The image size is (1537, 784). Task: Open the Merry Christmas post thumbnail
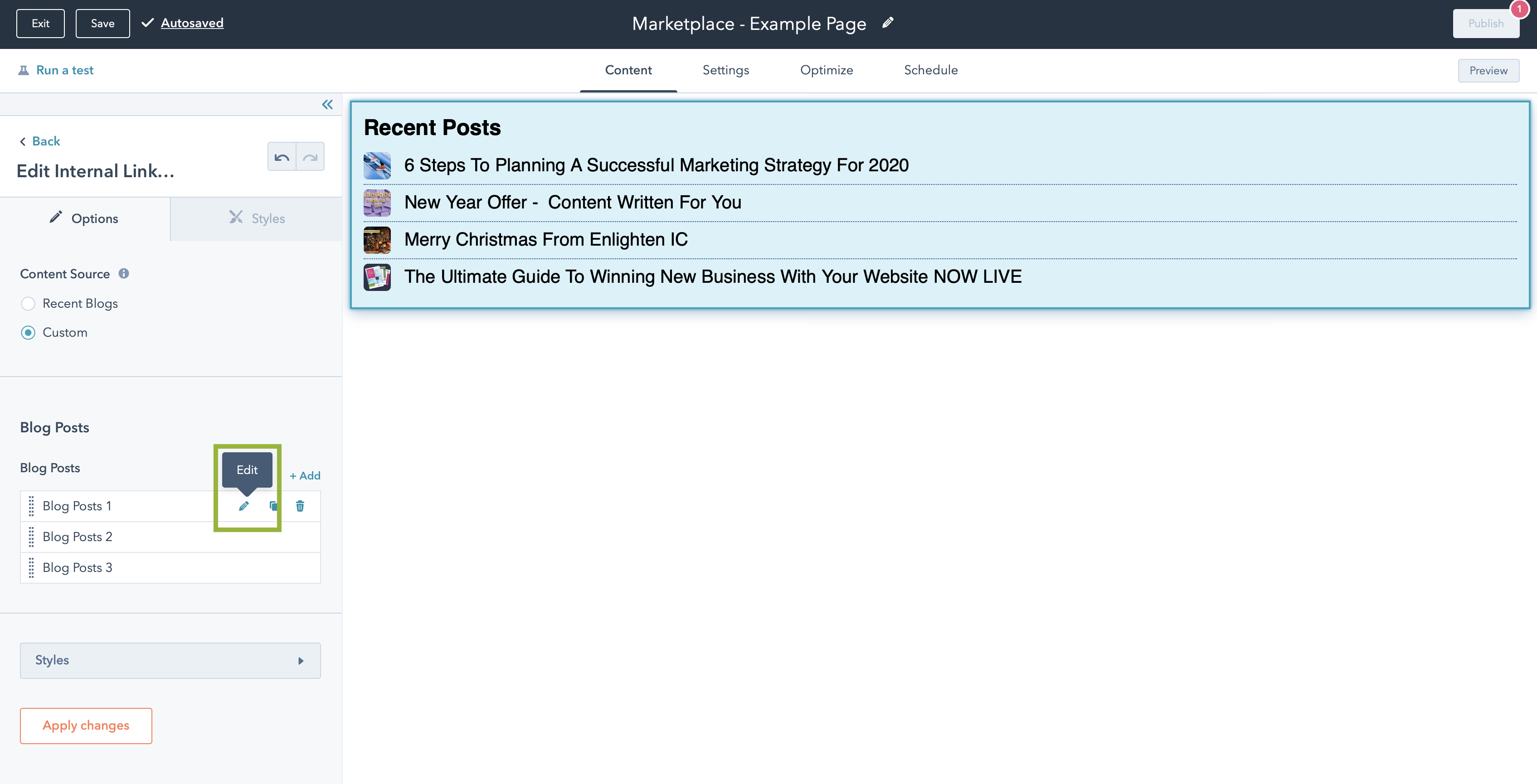(377, 240)
